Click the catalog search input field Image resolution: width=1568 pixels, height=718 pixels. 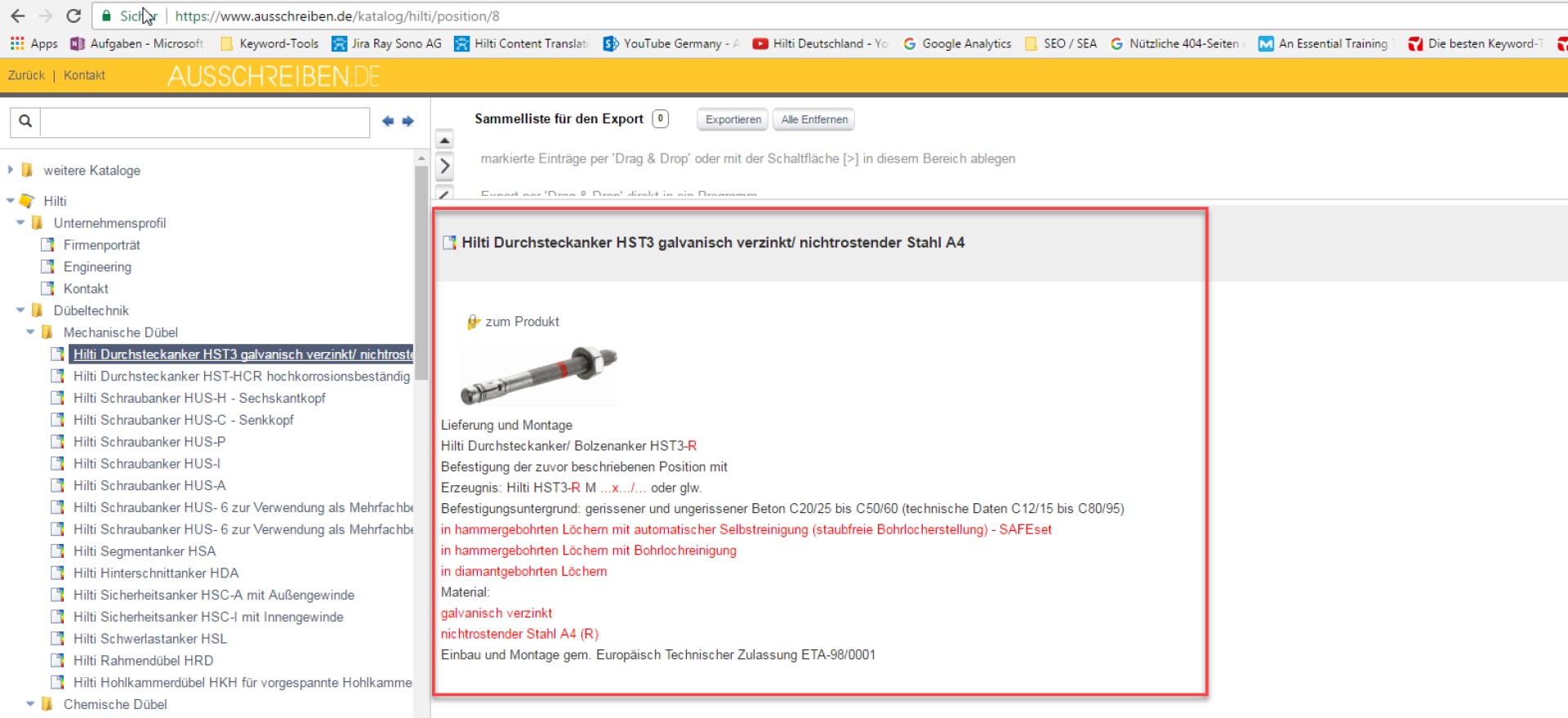[x=204, y=122]
